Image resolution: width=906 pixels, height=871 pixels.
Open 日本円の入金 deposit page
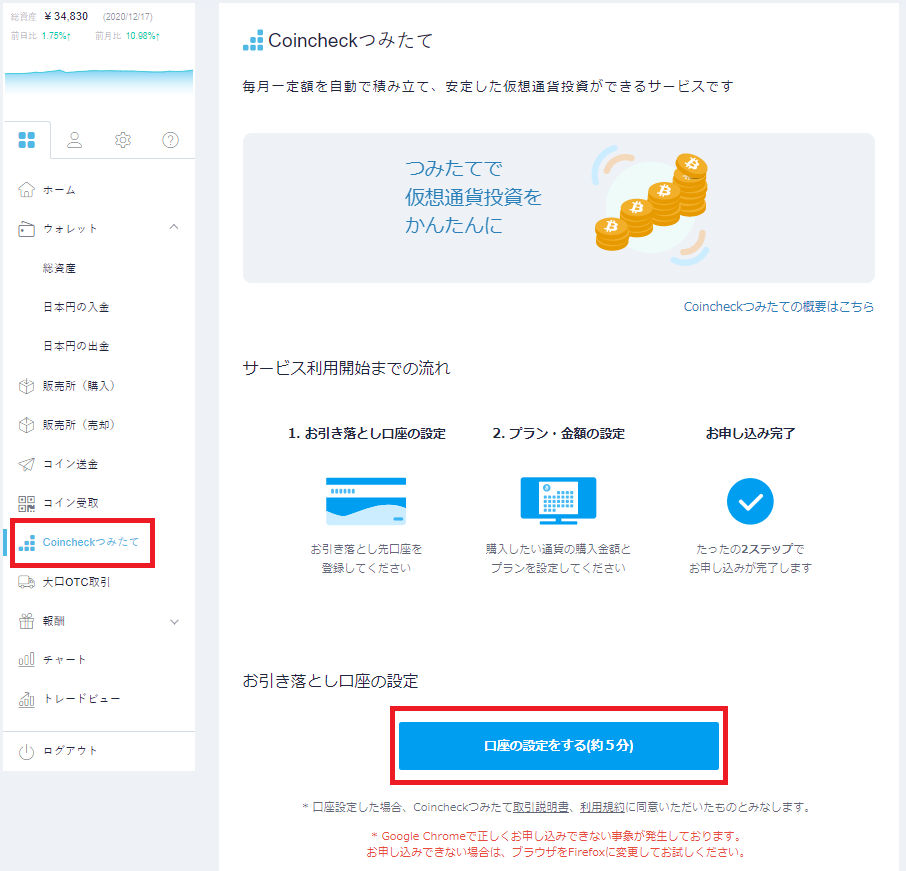click(x=76, y=307)
